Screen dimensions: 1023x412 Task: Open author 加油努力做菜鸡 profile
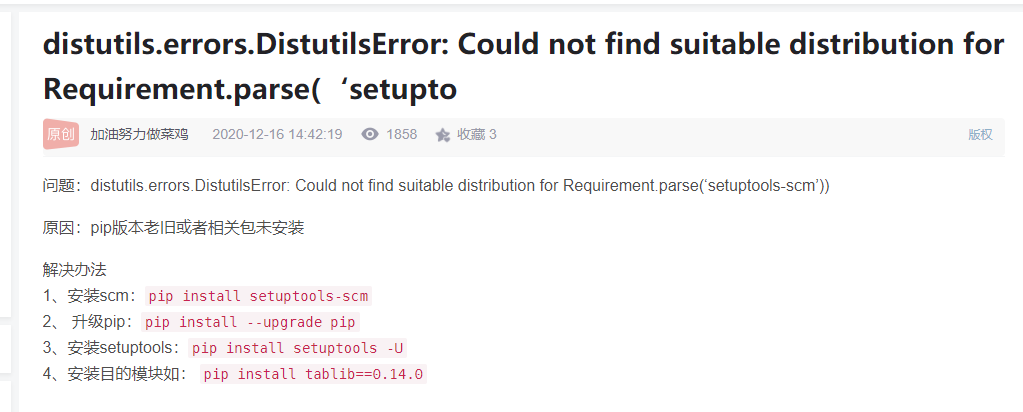[139, 135]
